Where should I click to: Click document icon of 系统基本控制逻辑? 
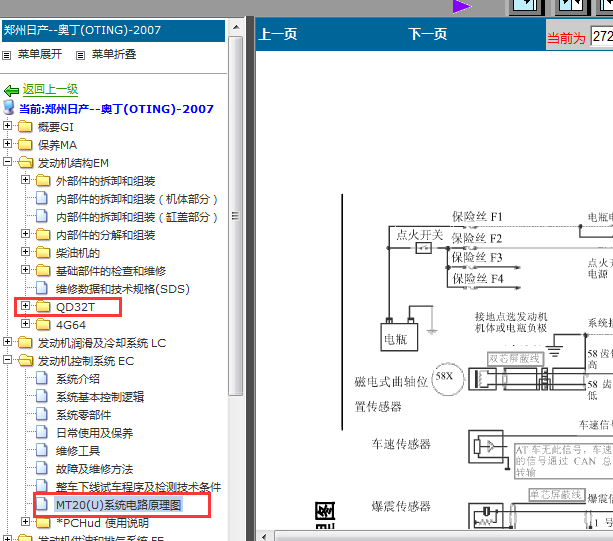coord(42,396)
